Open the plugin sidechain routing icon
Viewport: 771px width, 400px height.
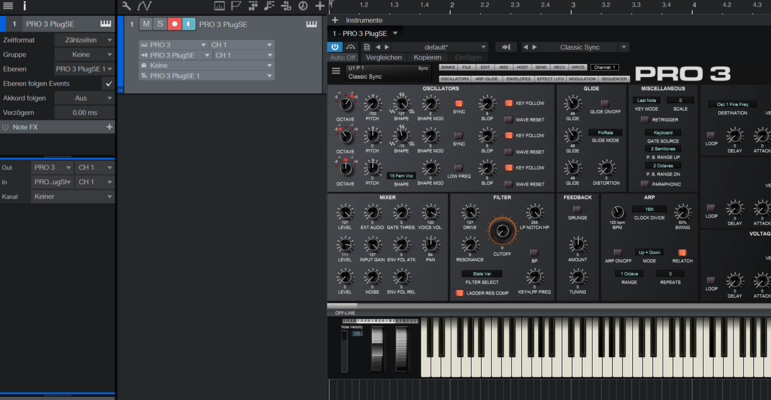351,47
